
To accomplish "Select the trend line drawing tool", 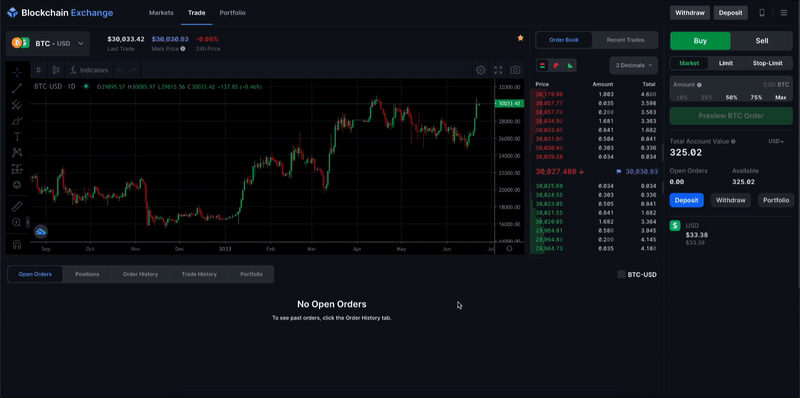I will point(17,88).
